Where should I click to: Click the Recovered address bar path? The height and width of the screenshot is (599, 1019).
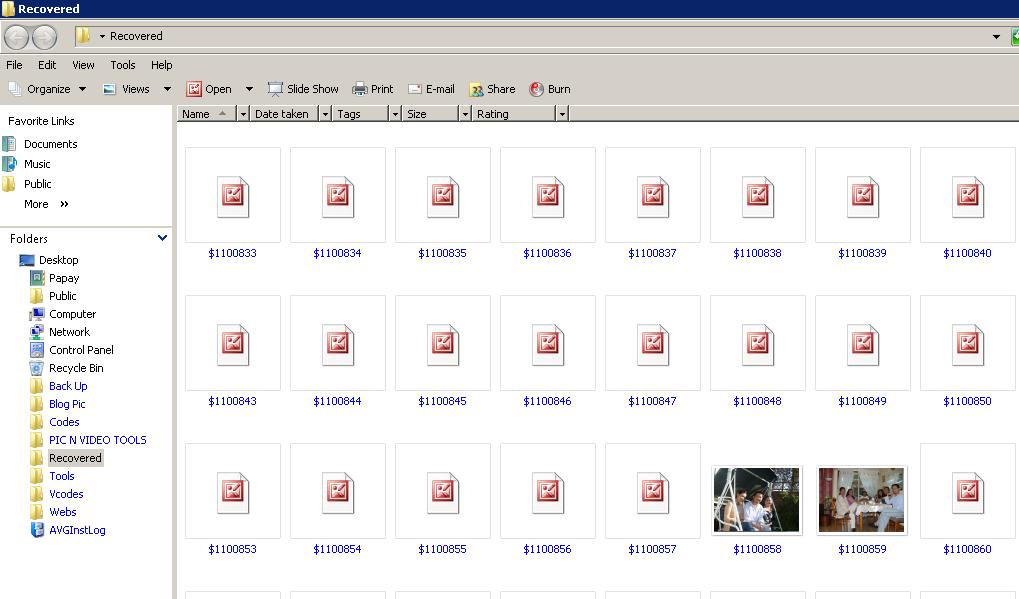(136, 36)
